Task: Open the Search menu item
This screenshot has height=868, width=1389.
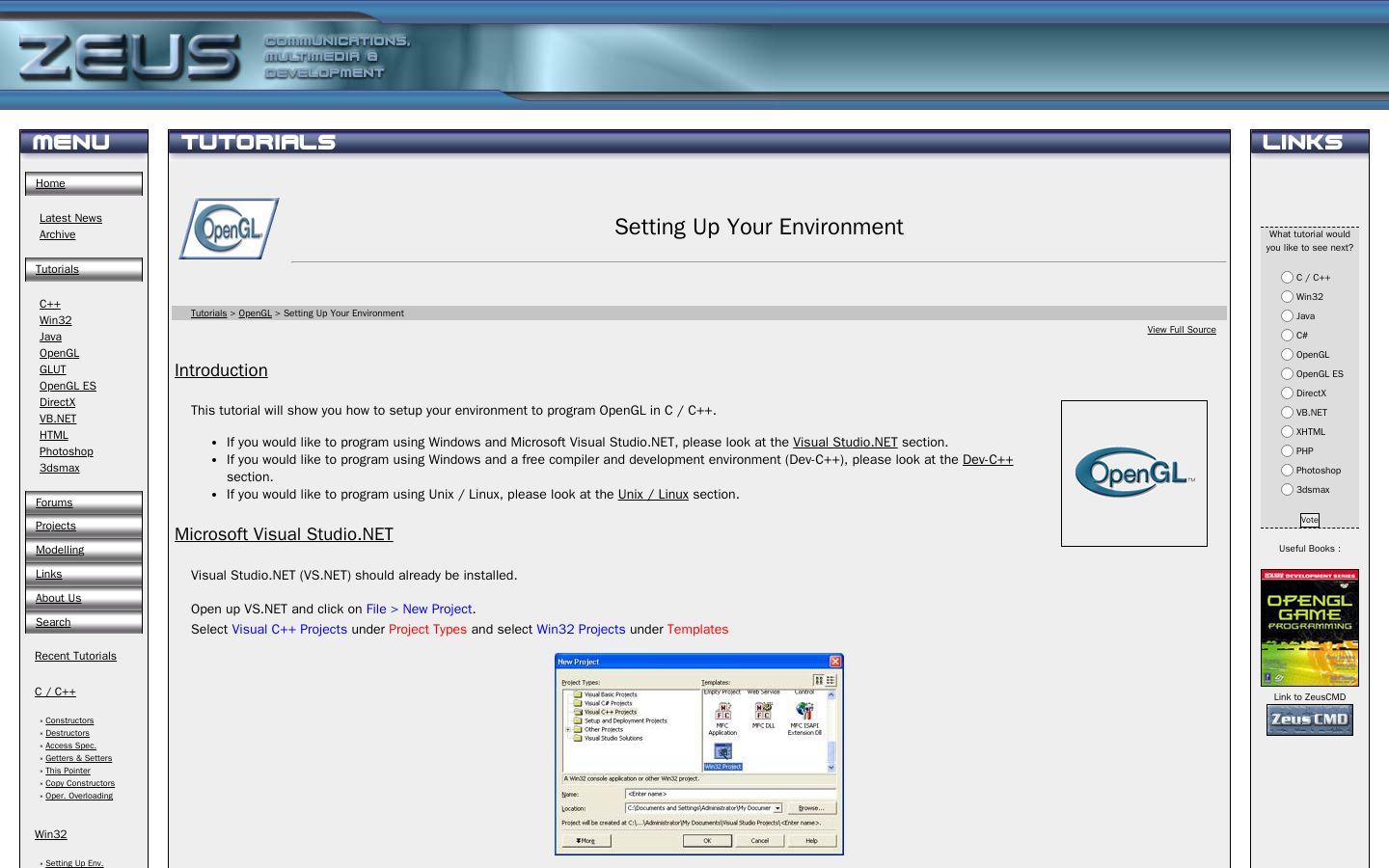Action: [x=53, y=622]
